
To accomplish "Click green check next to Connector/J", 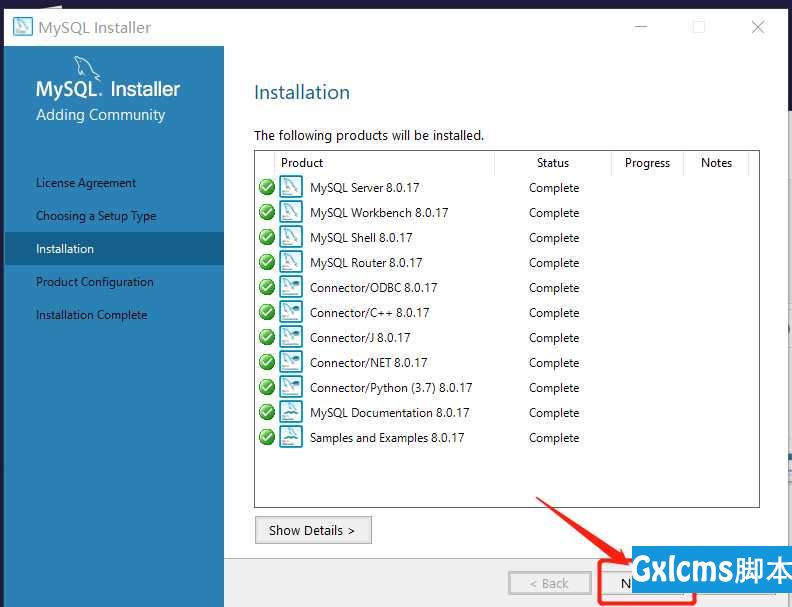I will pos(267,337).
